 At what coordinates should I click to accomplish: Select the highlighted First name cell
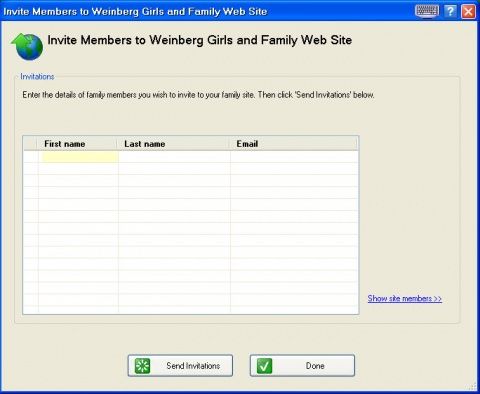tap(80, 157)
